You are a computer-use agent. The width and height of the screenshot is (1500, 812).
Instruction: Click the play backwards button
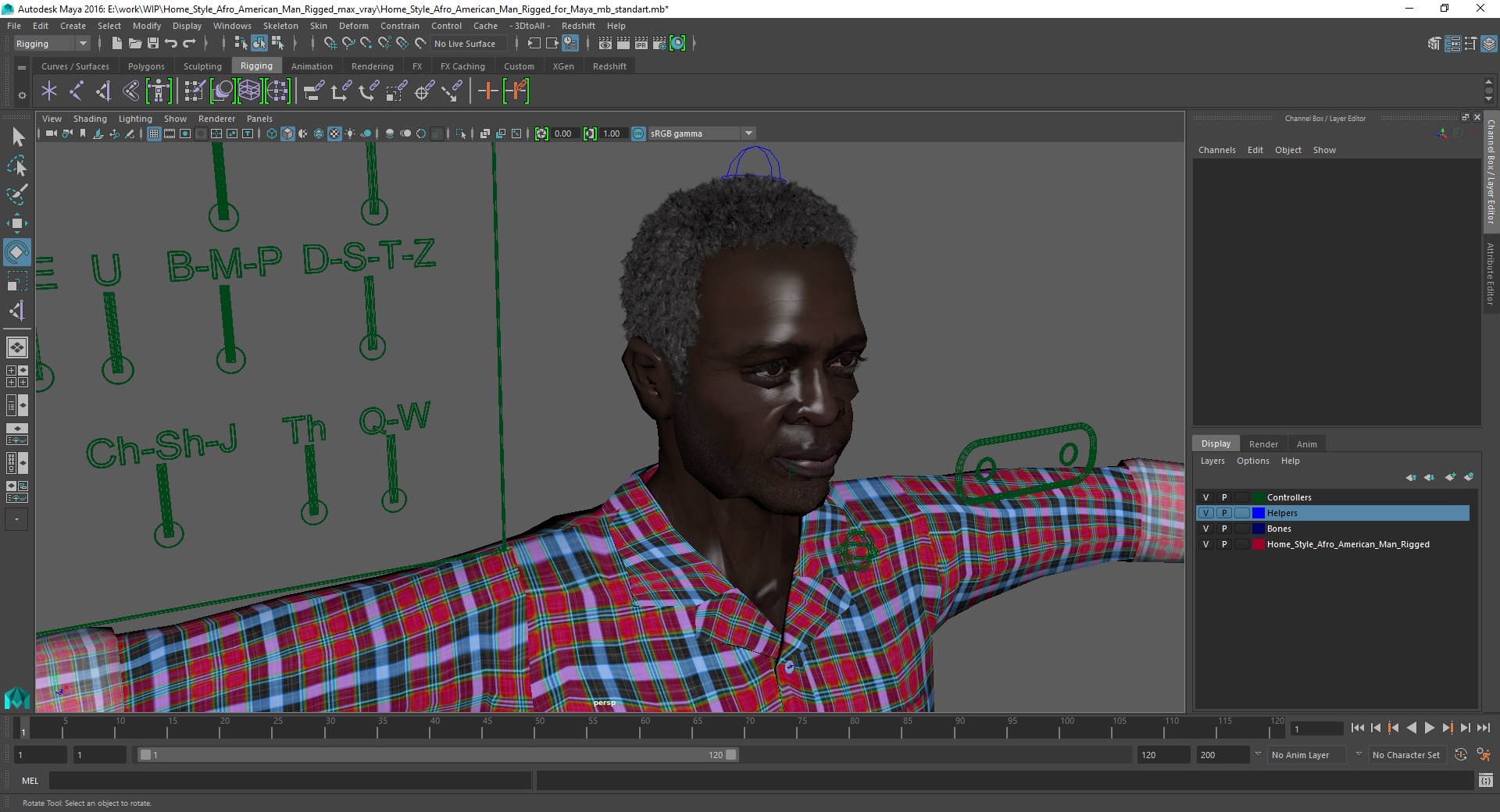[1411, 728]
